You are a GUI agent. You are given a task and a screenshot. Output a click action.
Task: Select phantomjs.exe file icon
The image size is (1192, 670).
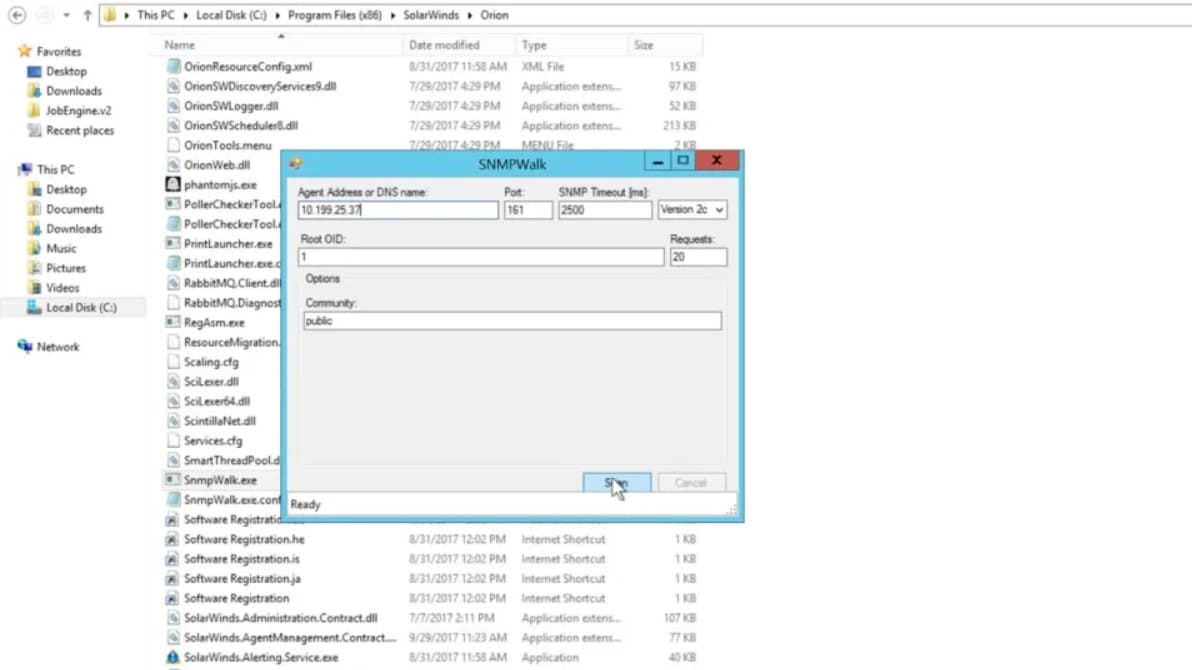tap(173, 185)
